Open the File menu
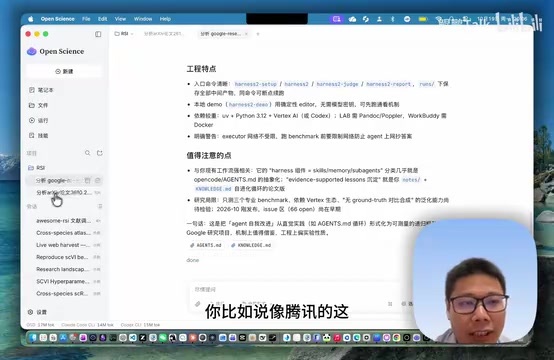Screen dimensions: 554x360 coord(86,19)
